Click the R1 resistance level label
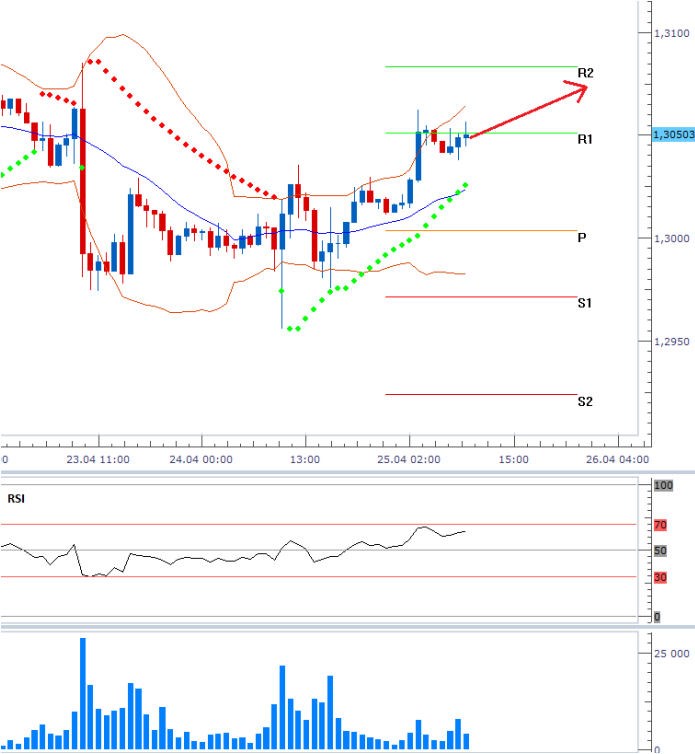695x754 pixels. 584,139
